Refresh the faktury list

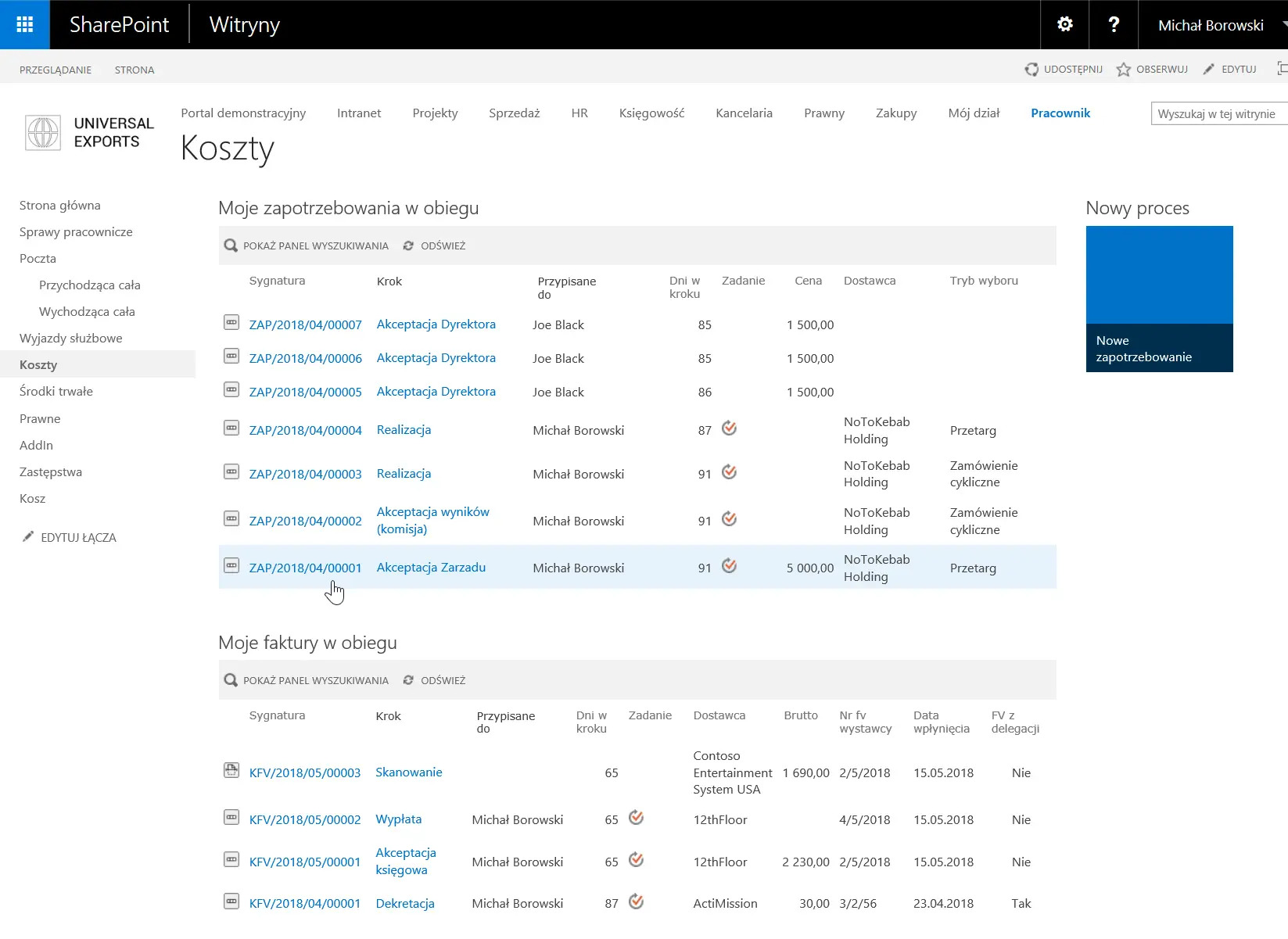point(434,680)
